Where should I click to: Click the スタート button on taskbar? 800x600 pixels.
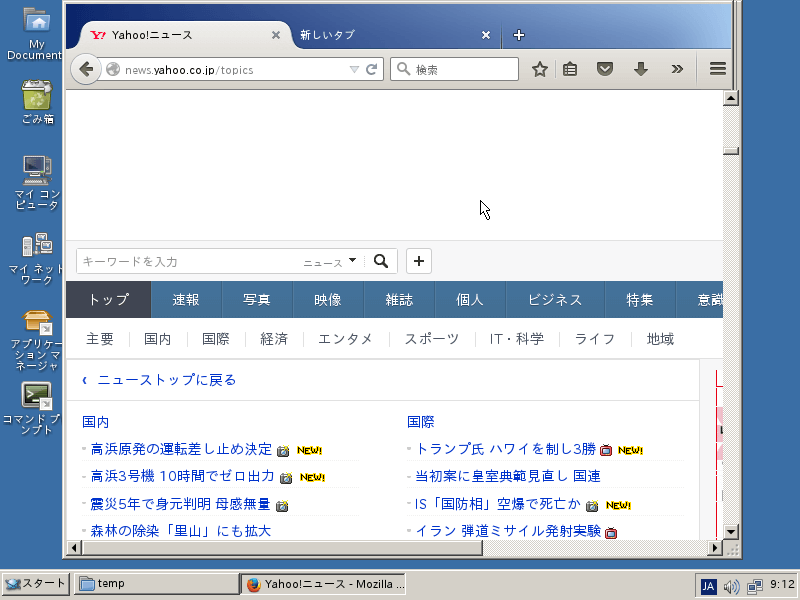click(x=35, y=584)
